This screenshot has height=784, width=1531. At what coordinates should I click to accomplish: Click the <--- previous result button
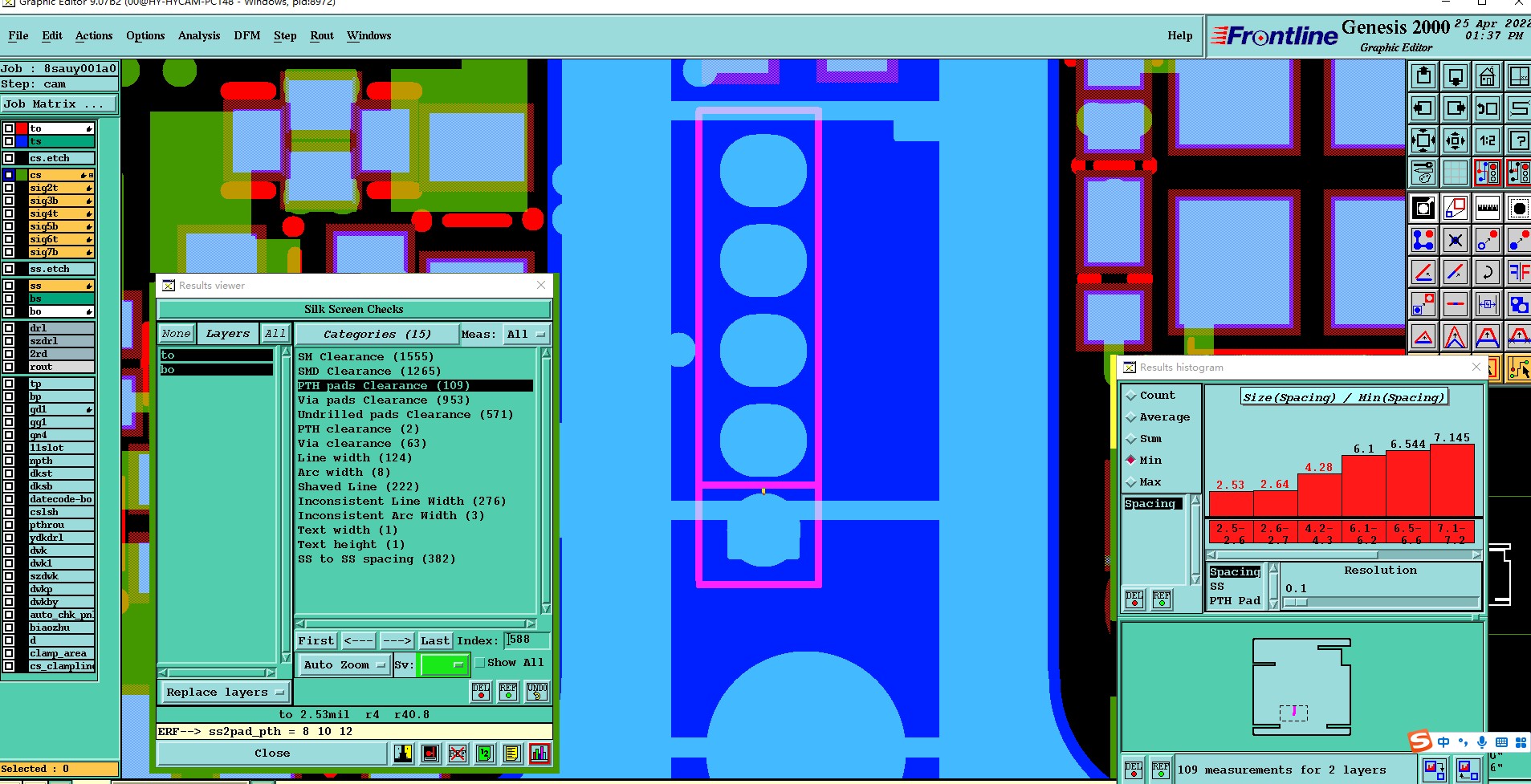coord(358,640)
